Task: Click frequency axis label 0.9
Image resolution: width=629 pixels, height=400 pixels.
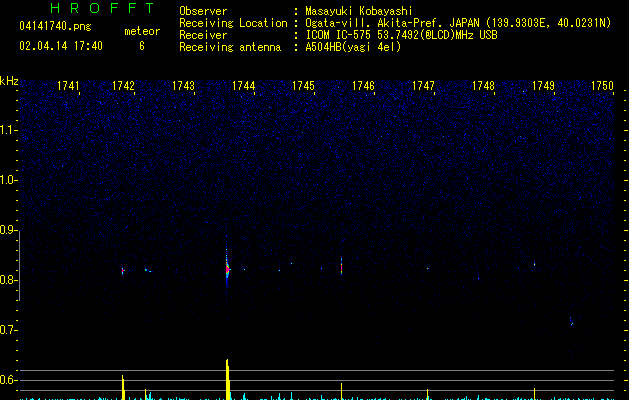Action: 8,230
